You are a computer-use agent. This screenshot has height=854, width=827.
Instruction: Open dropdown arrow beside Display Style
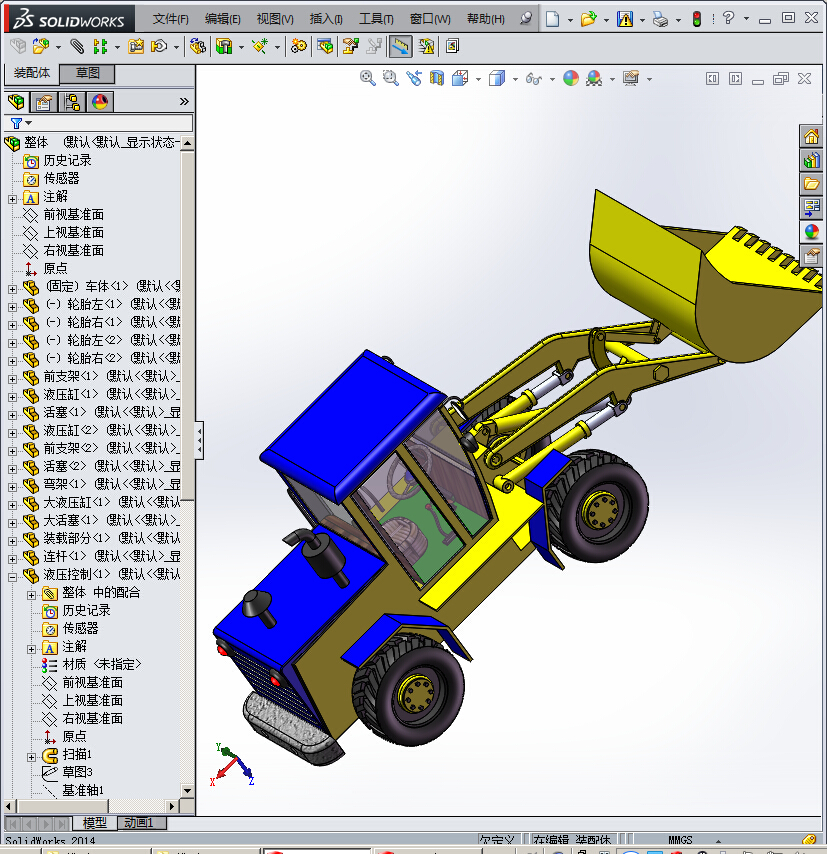[x=515, y=80]
